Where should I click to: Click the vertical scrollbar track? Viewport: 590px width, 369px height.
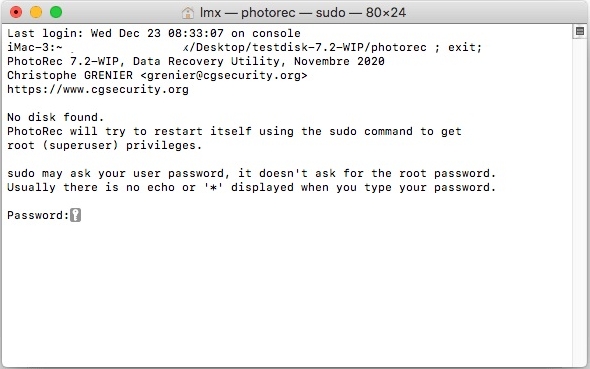pos(580,201)
